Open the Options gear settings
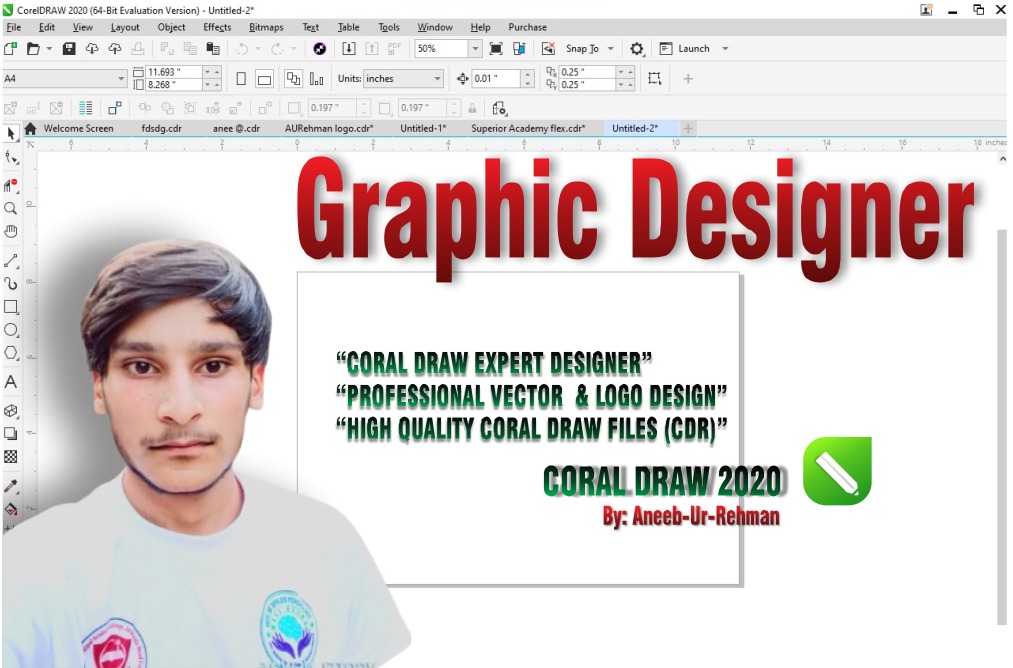This screenshot has height=668, width=1013. tap(637, 48)
